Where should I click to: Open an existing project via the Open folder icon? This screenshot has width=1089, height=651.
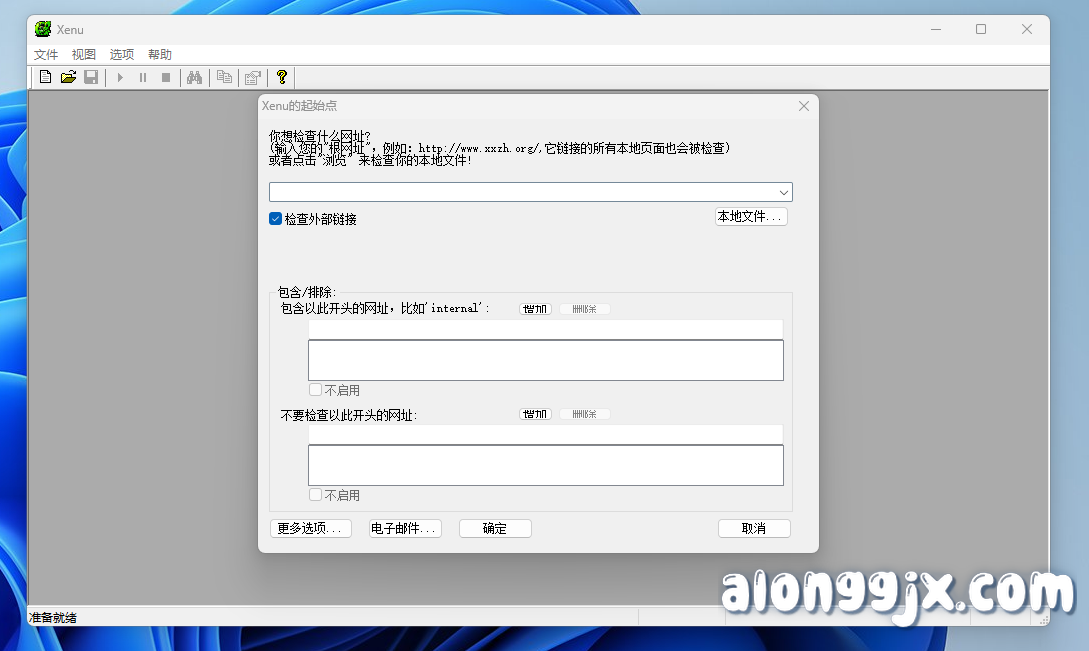click(68, 77)
